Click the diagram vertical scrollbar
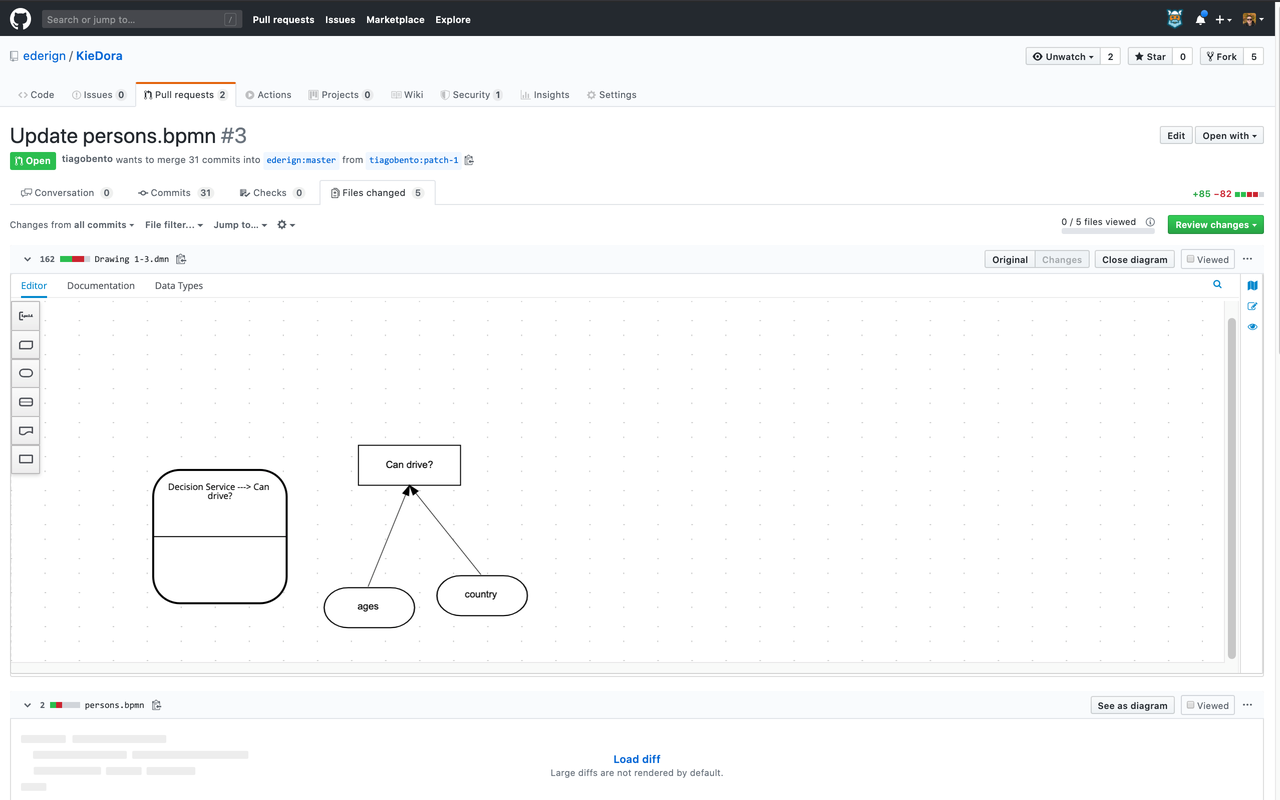 click(1232, 487)
